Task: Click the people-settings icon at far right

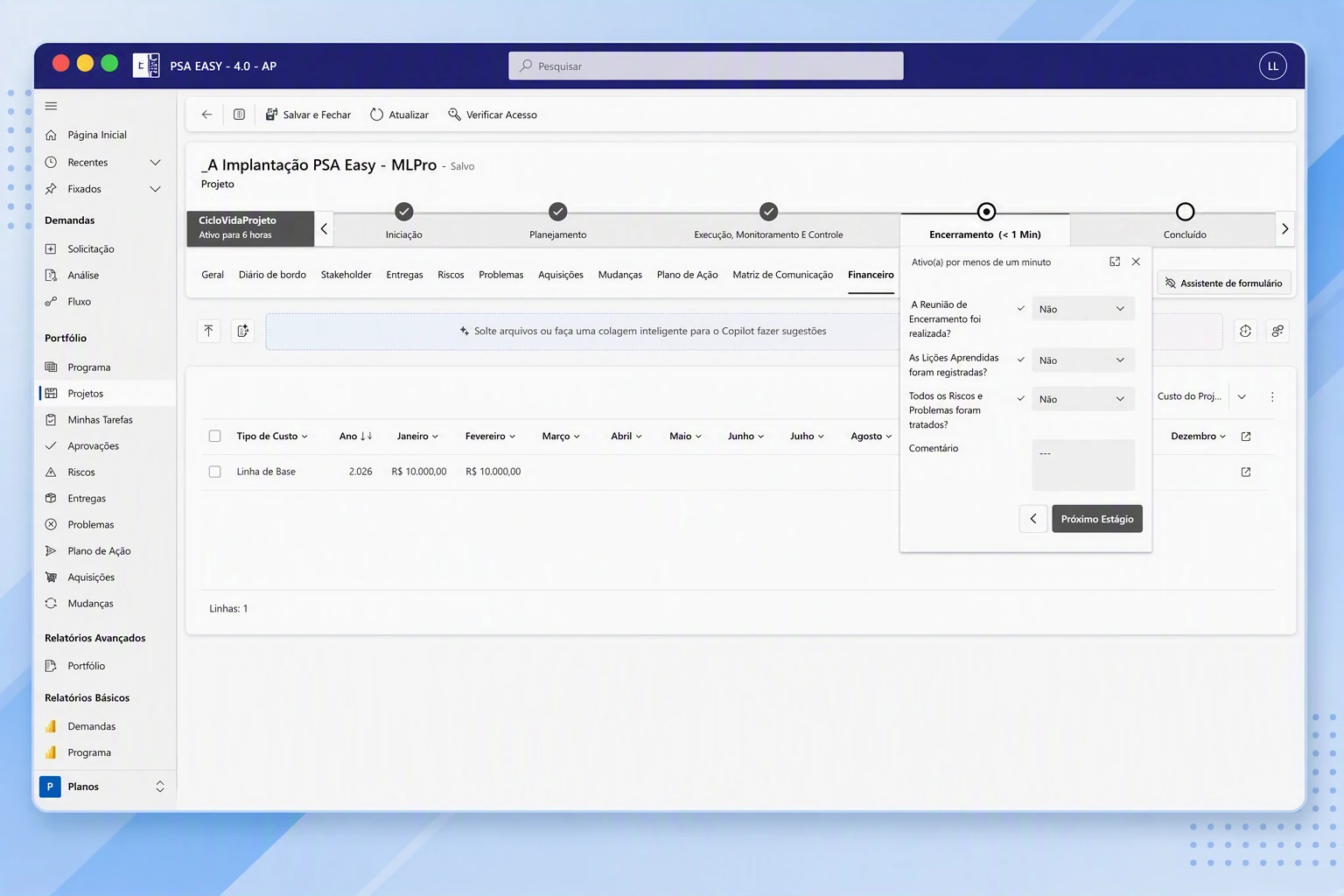Action: pos(1277,331)
